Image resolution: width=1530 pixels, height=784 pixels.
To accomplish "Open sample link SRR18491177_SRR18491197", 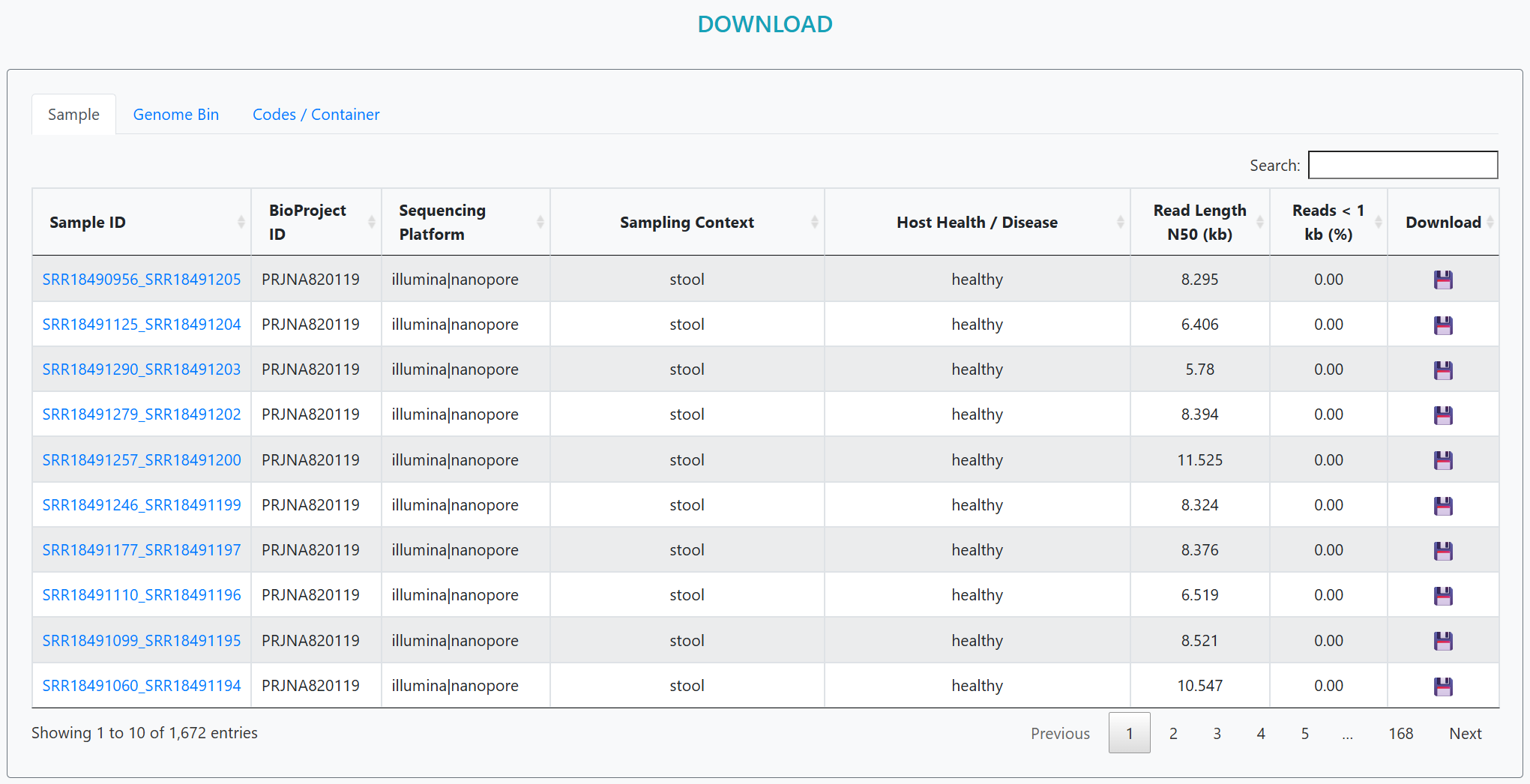I will (142, 550).
